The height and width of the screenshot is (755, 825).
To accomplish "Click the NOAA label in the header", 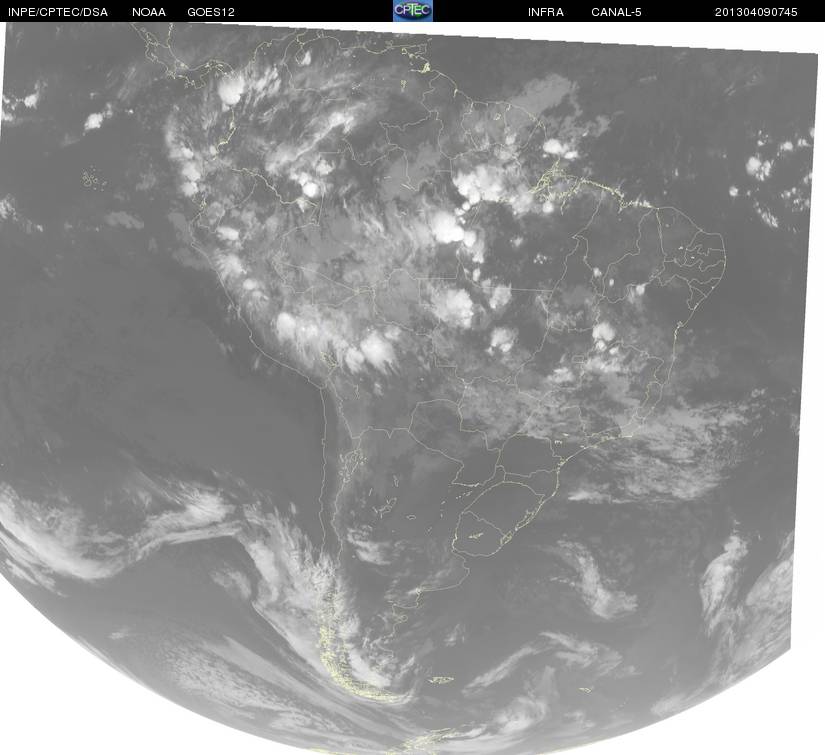I will [x=149, y=12].
